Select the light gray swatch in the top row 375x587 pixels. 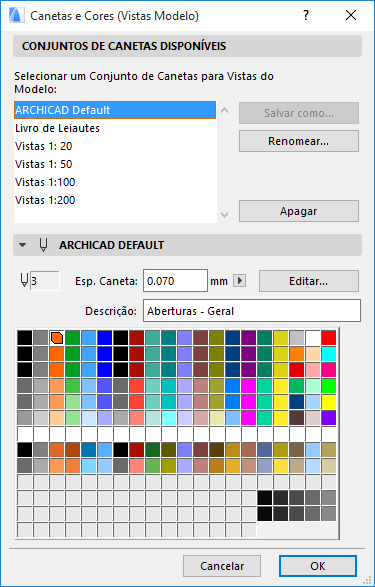tap(296, 338)
